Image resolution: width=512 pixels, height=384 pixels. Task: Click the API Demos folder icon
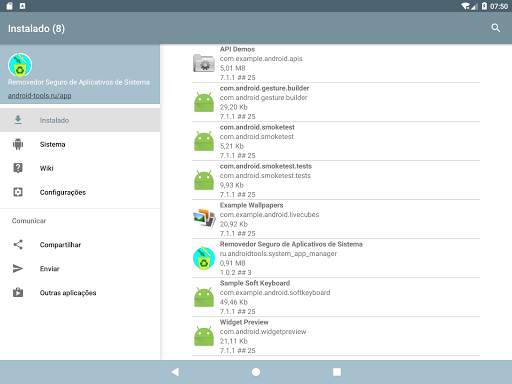[204, 63]
